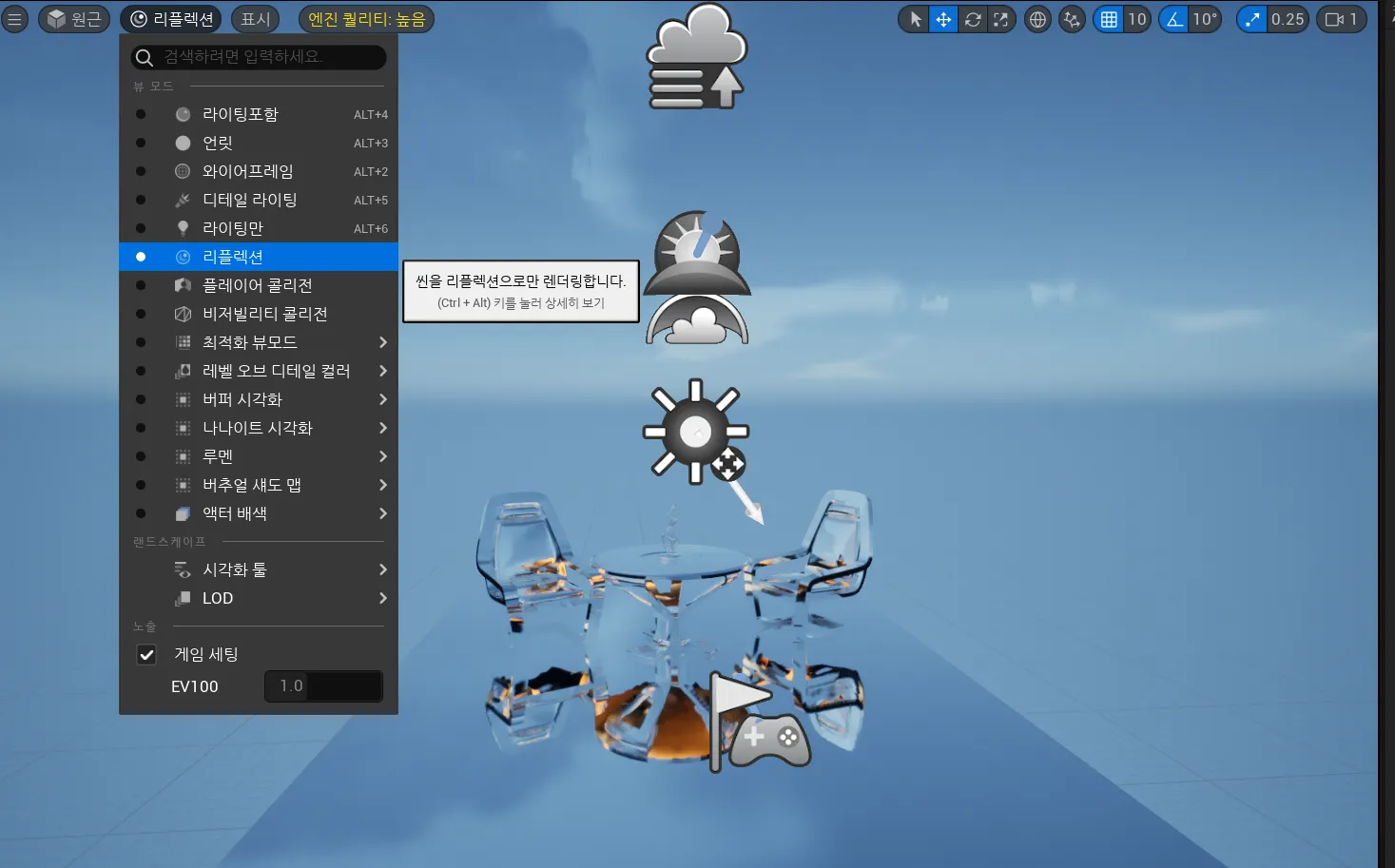Image resolution: width=1395 pixels, height=868 pixels.
Task: Click the 엔진 퀄리티: 높음 button
Action: [x=366, y=19]
